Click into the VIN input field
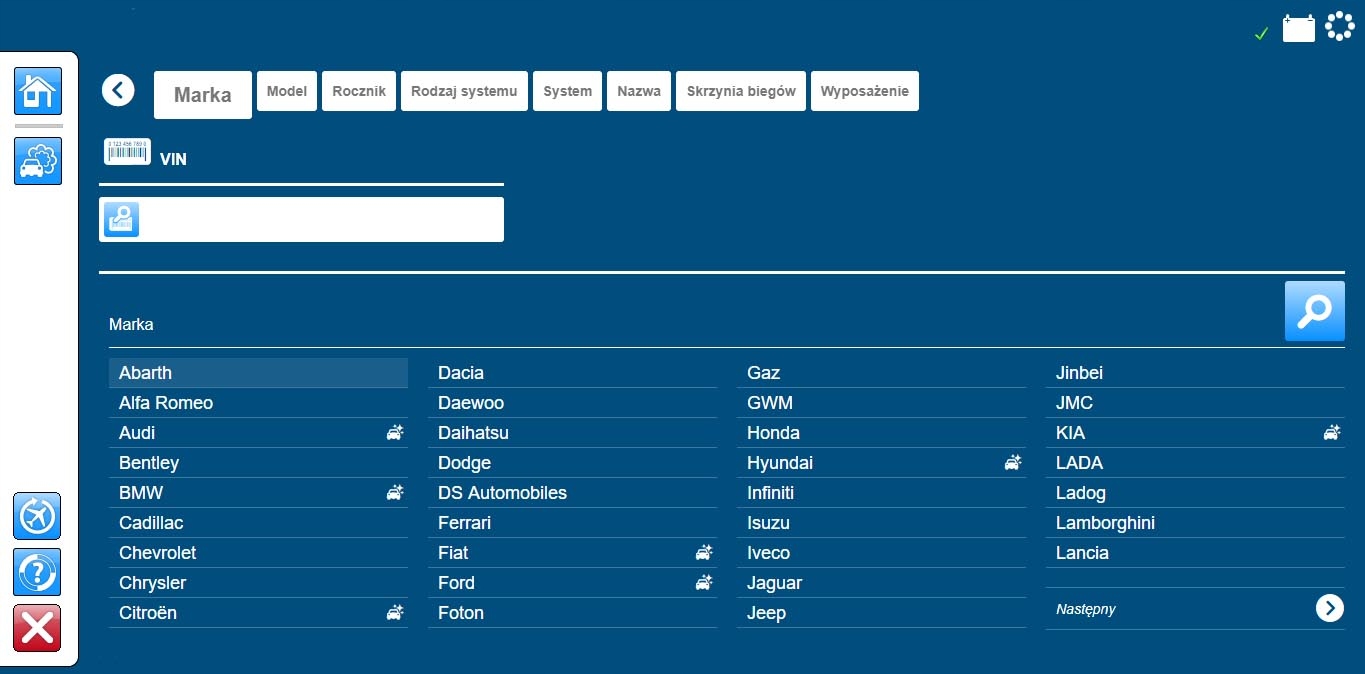The image size is (1365, 674). tap(301, 219)
